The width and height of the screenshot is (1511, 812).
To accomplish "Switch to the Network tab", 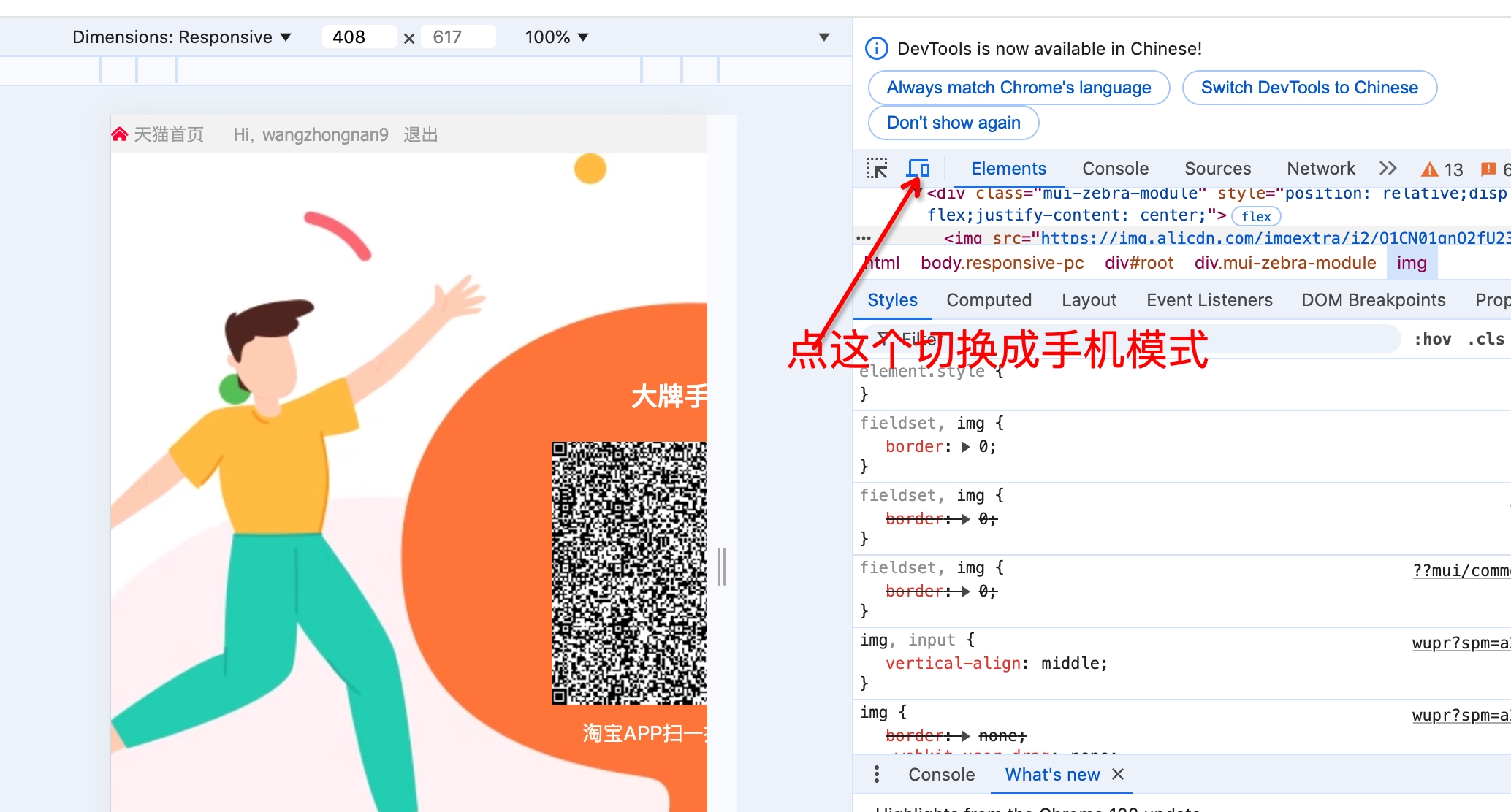I will pos(1321,169).
